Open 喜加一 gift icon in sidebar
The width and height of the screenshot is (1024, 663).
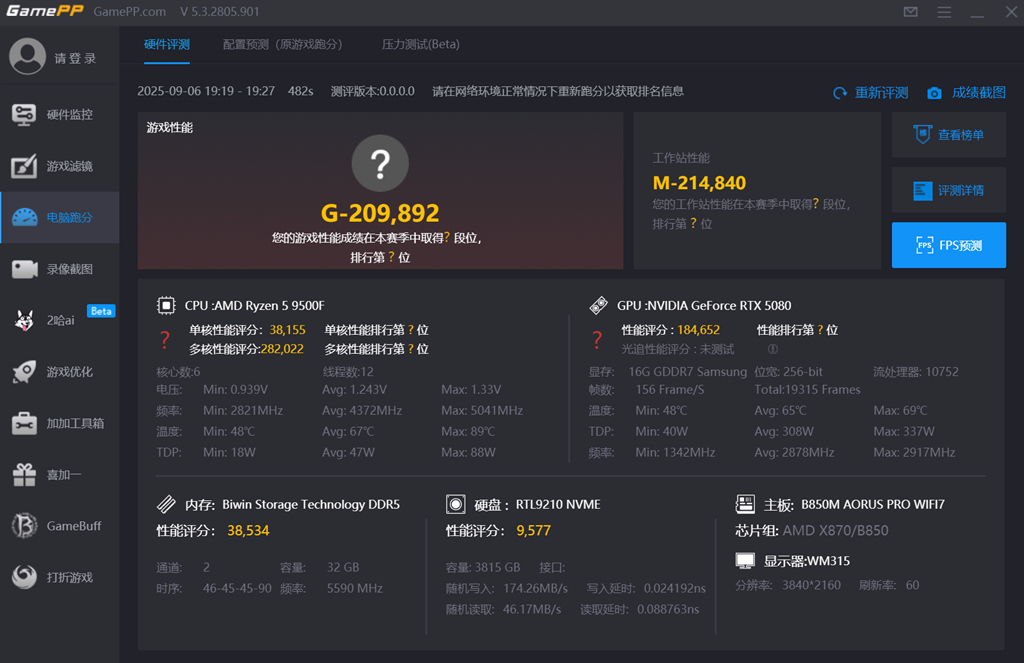[25, 475]
